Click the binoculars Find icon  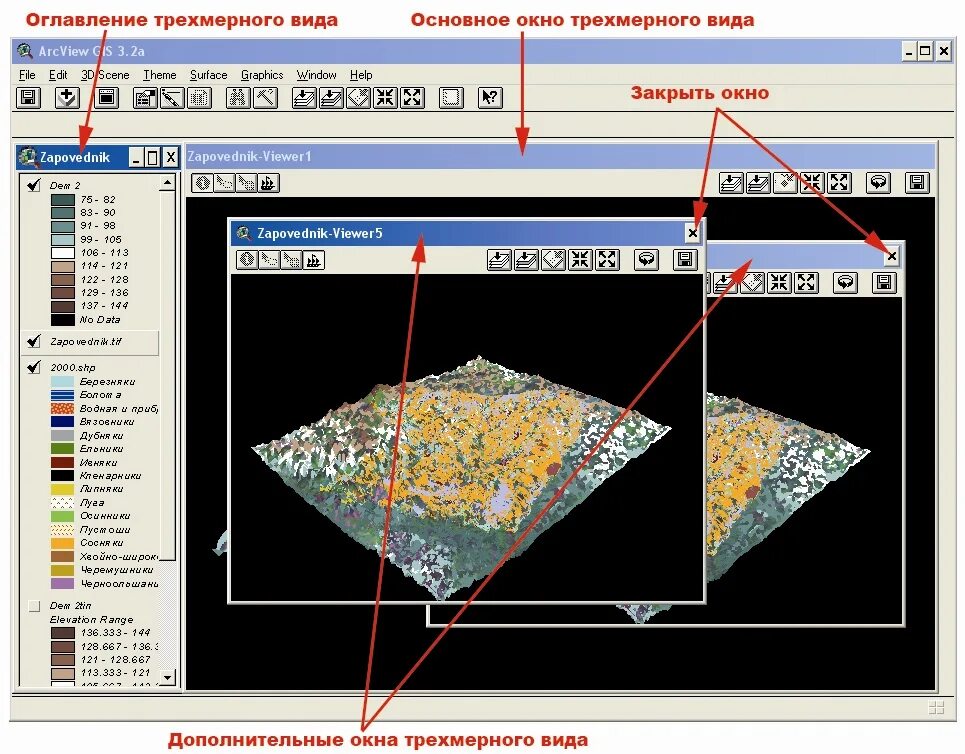(x=238, y=97)
